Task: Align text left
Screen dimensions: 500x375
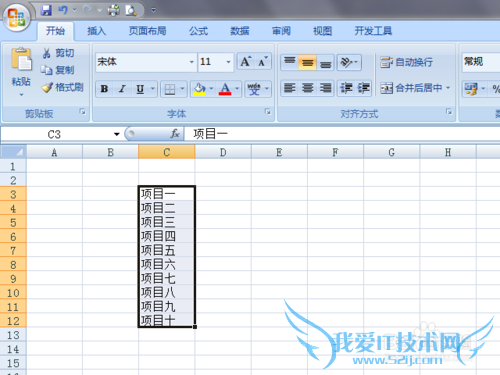Action: 289,88
